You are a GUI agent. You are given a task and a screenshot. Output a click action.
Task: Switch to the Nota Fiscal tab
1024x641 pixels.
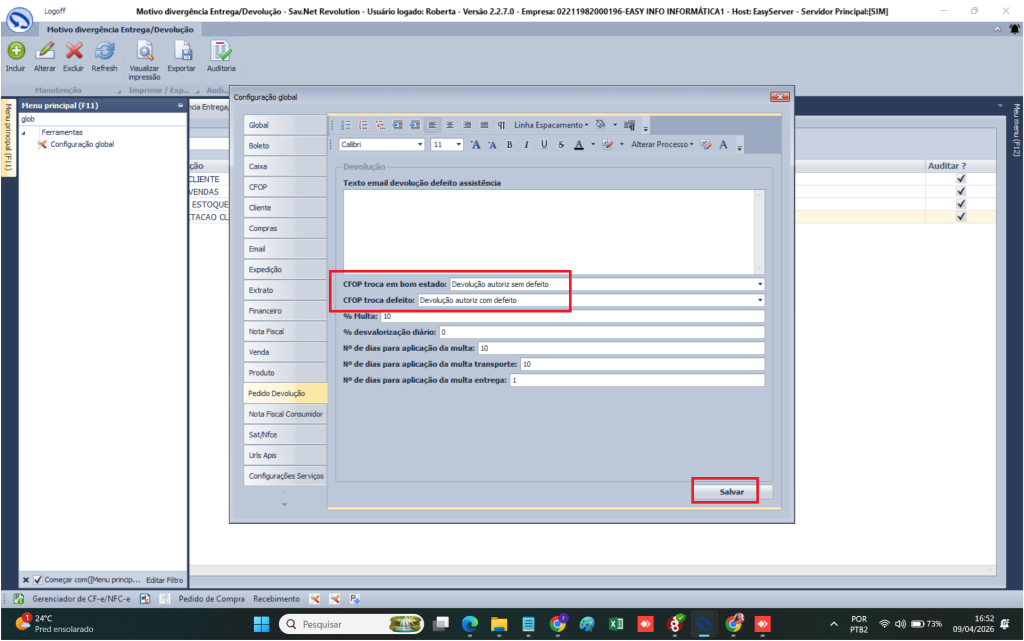point(267,331)
